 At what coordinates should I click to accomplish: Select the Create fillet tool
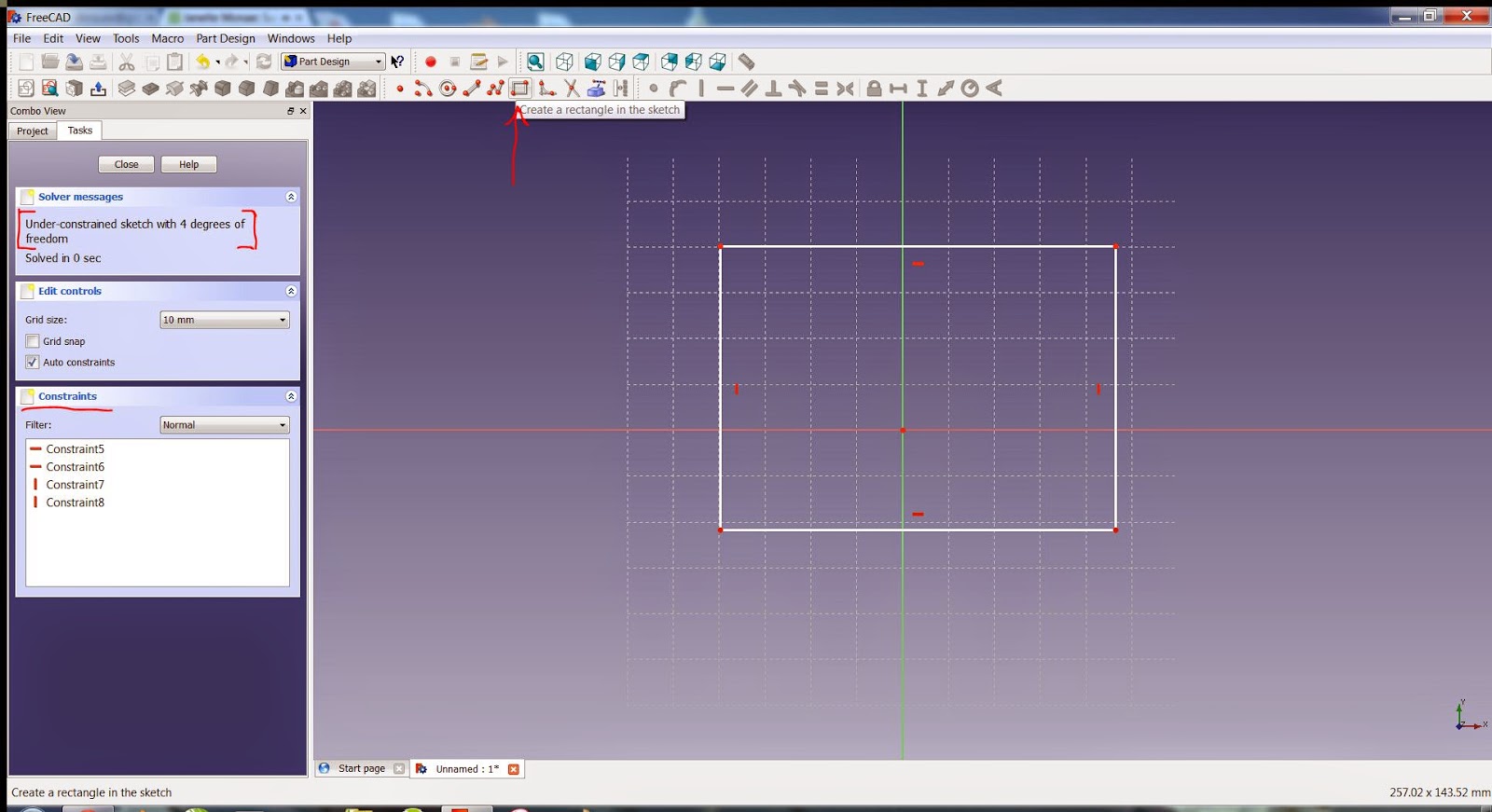[547, 89]
